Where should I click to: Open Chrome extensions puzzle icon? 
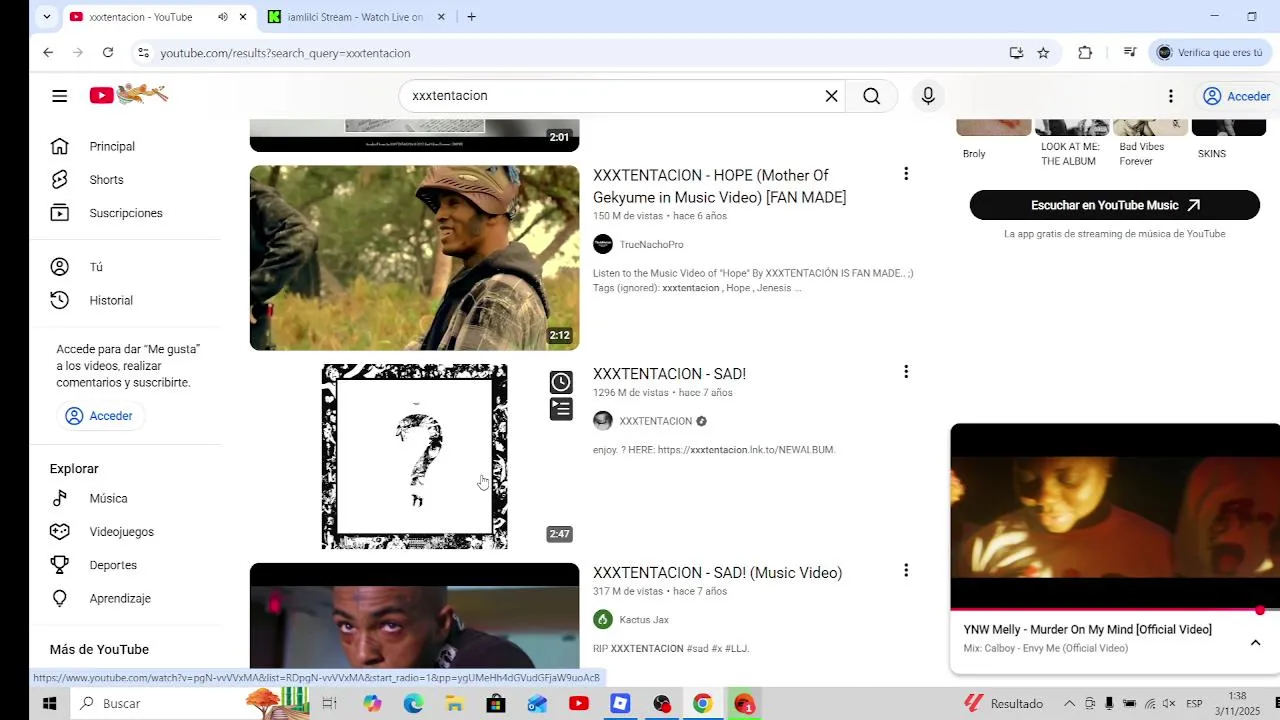pyautogui.click(x=1085, y=53)
